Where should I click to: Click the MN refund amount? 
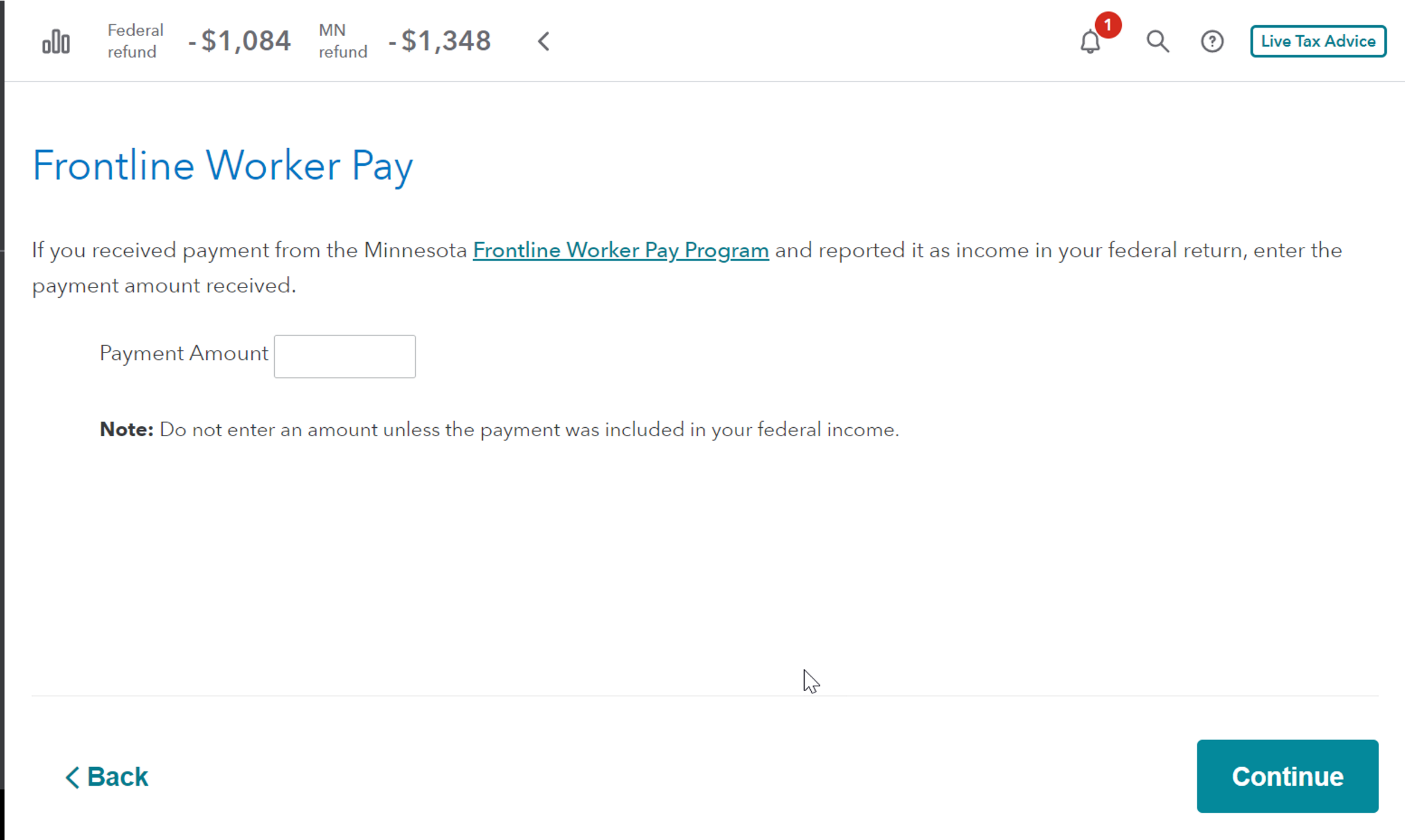coord(439,41)
